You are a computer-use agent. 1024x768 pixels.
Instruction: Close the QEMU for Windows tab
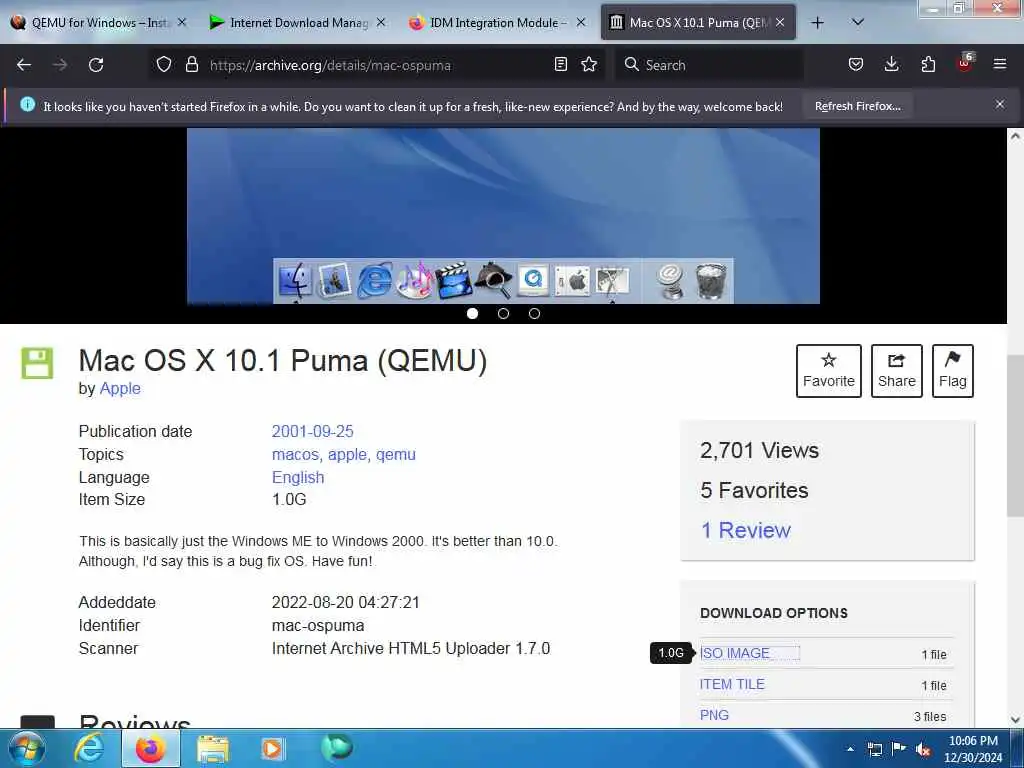182,22
